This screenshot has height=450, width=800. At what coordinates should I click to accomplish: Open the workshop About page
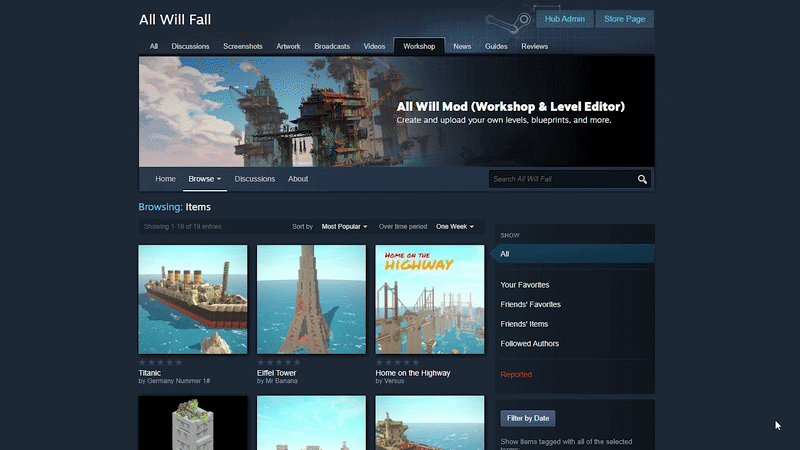pos(298,179)
